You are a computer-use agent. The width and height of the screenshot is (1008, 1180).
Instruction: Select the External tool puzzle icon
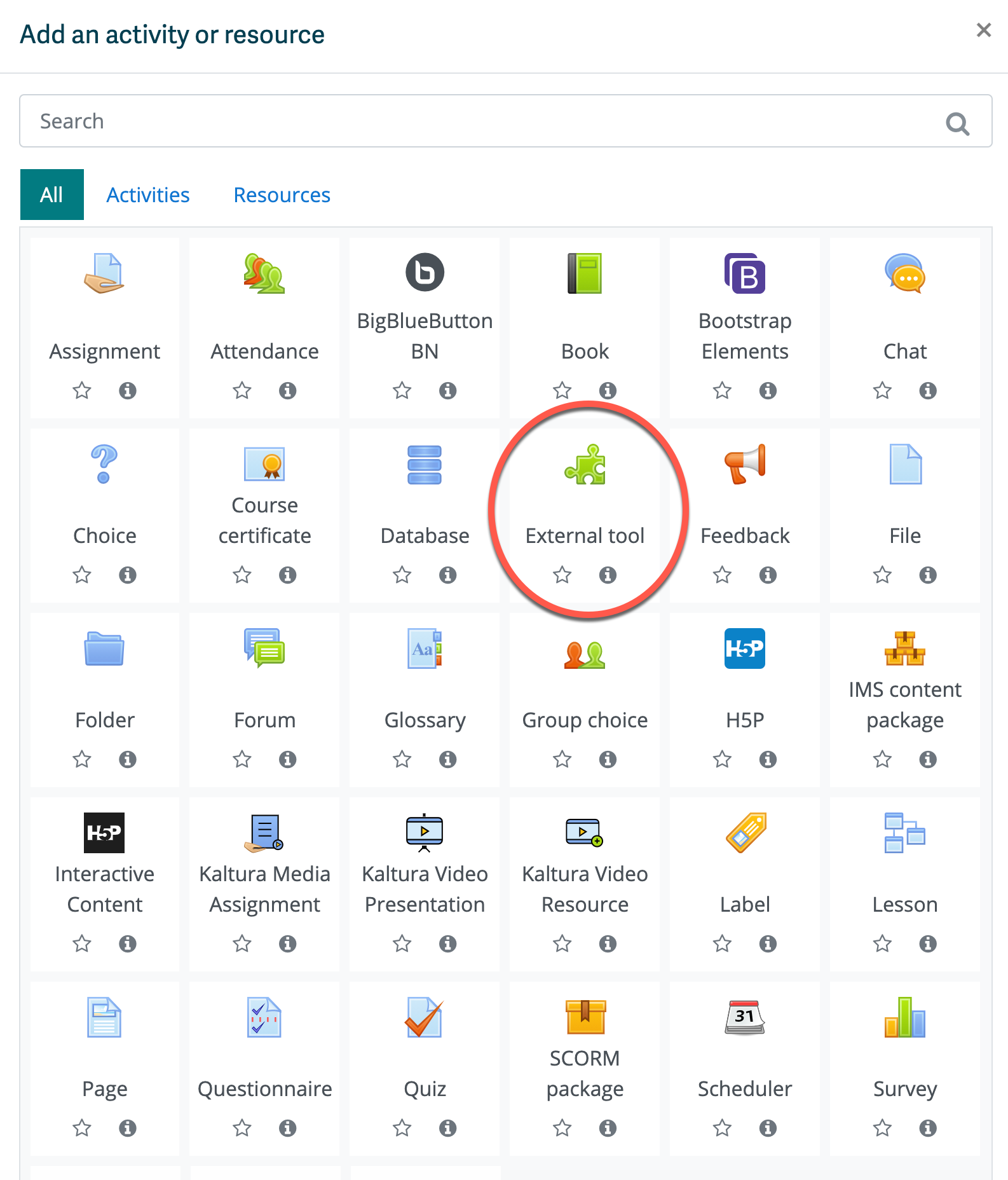point(585,464)
